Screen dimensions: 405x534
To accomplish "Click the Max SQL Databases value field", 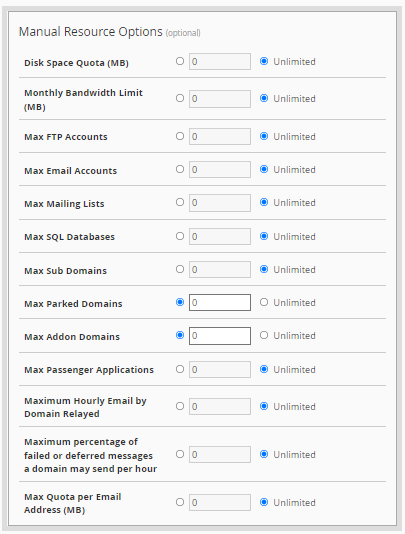I will click(x=220, y=237).
